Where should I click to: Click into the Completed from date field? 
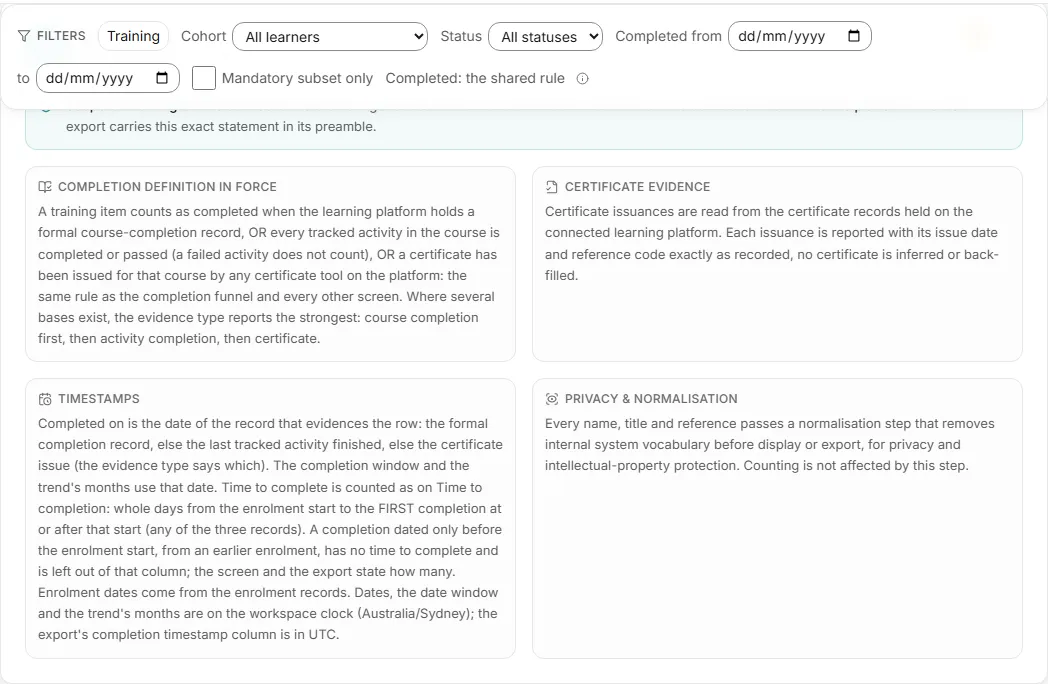(799, 36)
